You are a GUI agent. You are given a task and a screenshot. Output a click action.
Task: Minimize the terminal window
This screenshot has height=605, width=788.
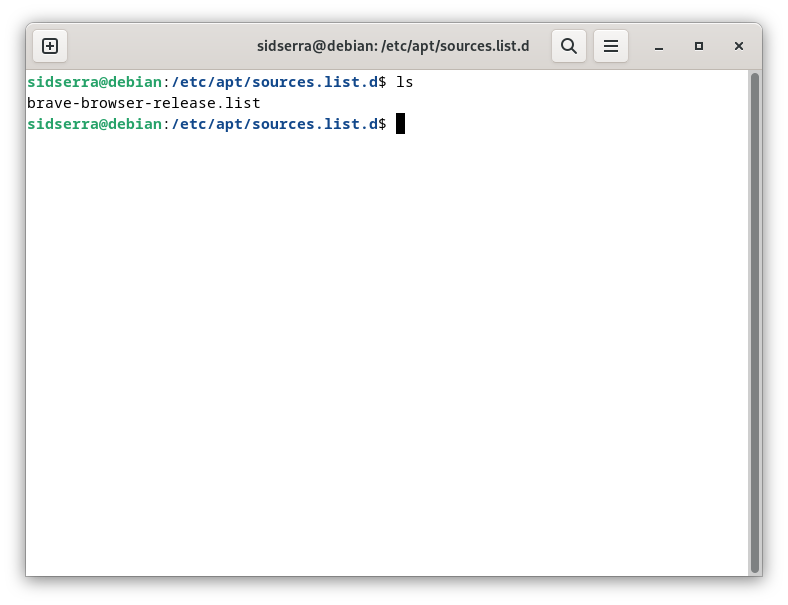tap(659, 46)
